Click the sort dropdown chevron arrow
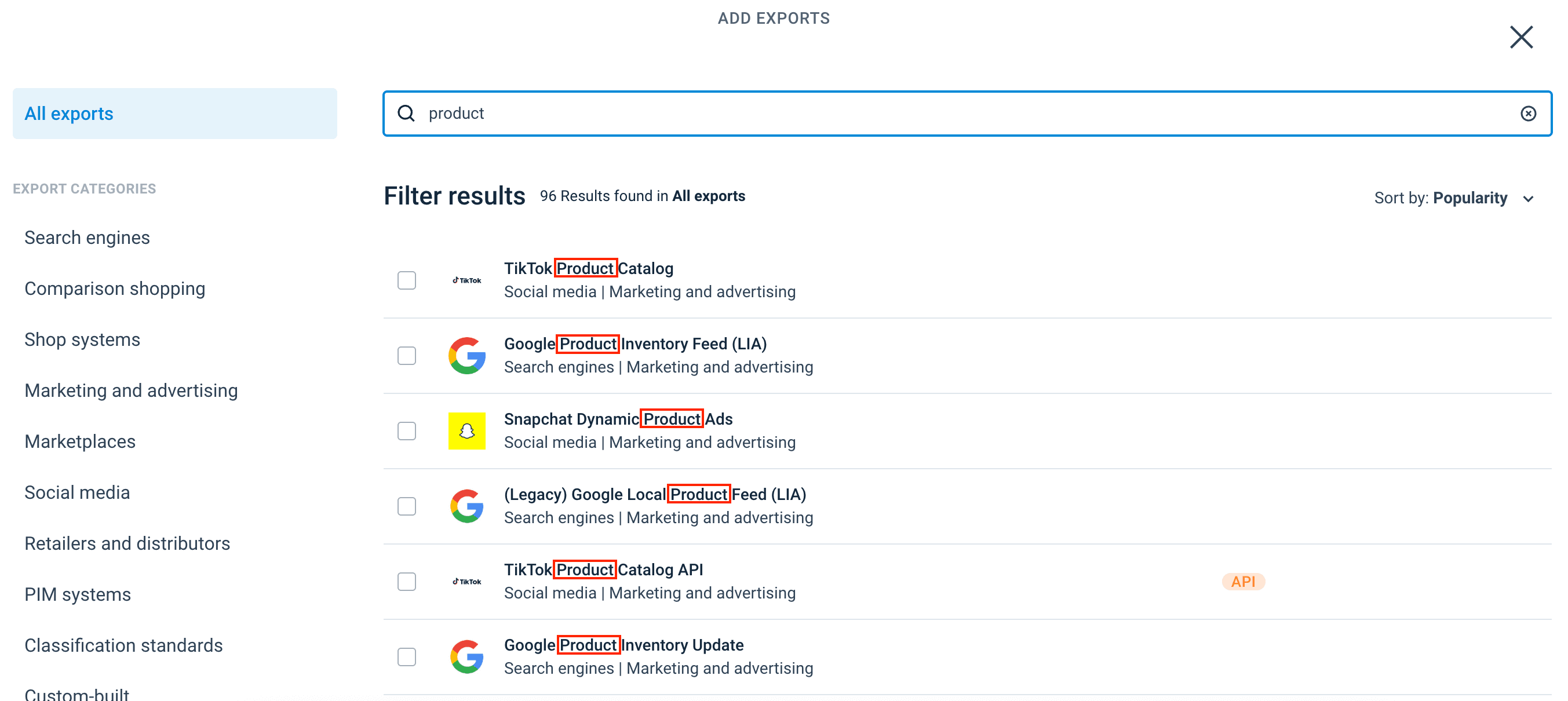The height and width of the screenshot is (701, 1568). pos(1528,199)
